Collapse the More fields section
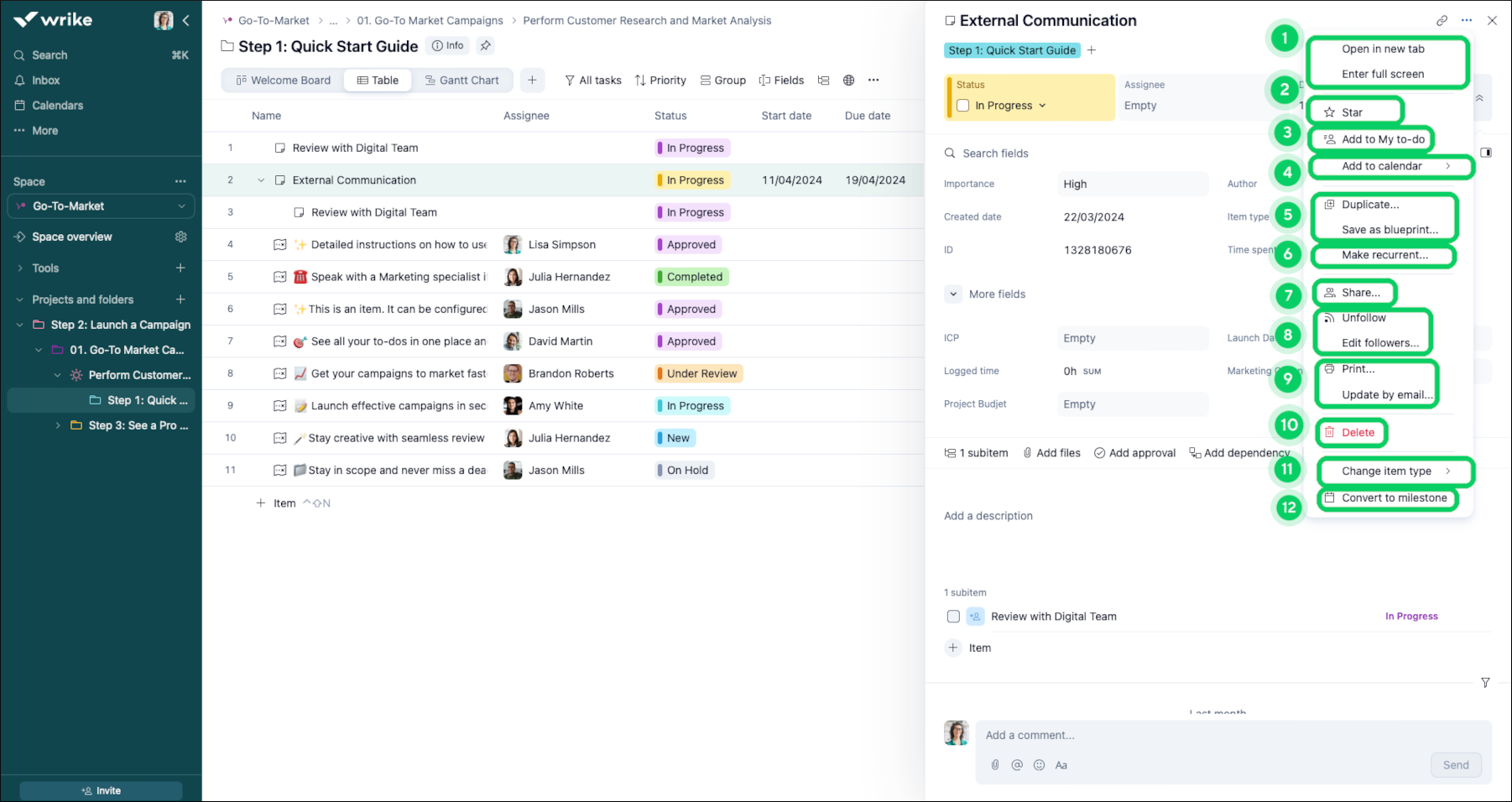Screen dimensions: 1512x802 [x=952, y=294]
